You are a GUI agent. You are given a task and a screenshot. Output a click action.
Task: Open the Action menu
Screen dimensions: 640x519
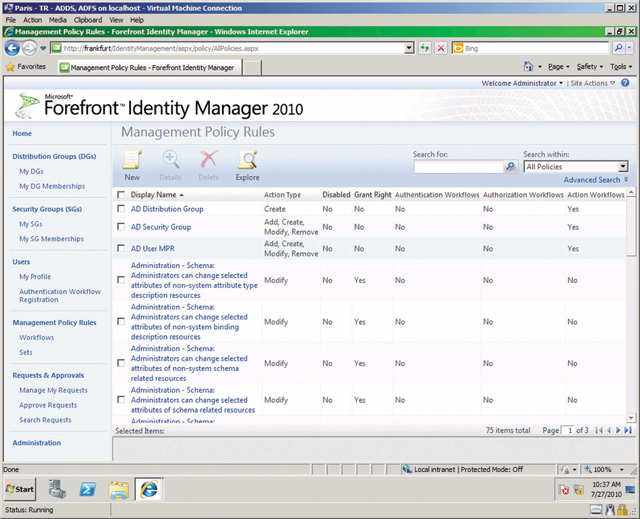tap(32, 20)
